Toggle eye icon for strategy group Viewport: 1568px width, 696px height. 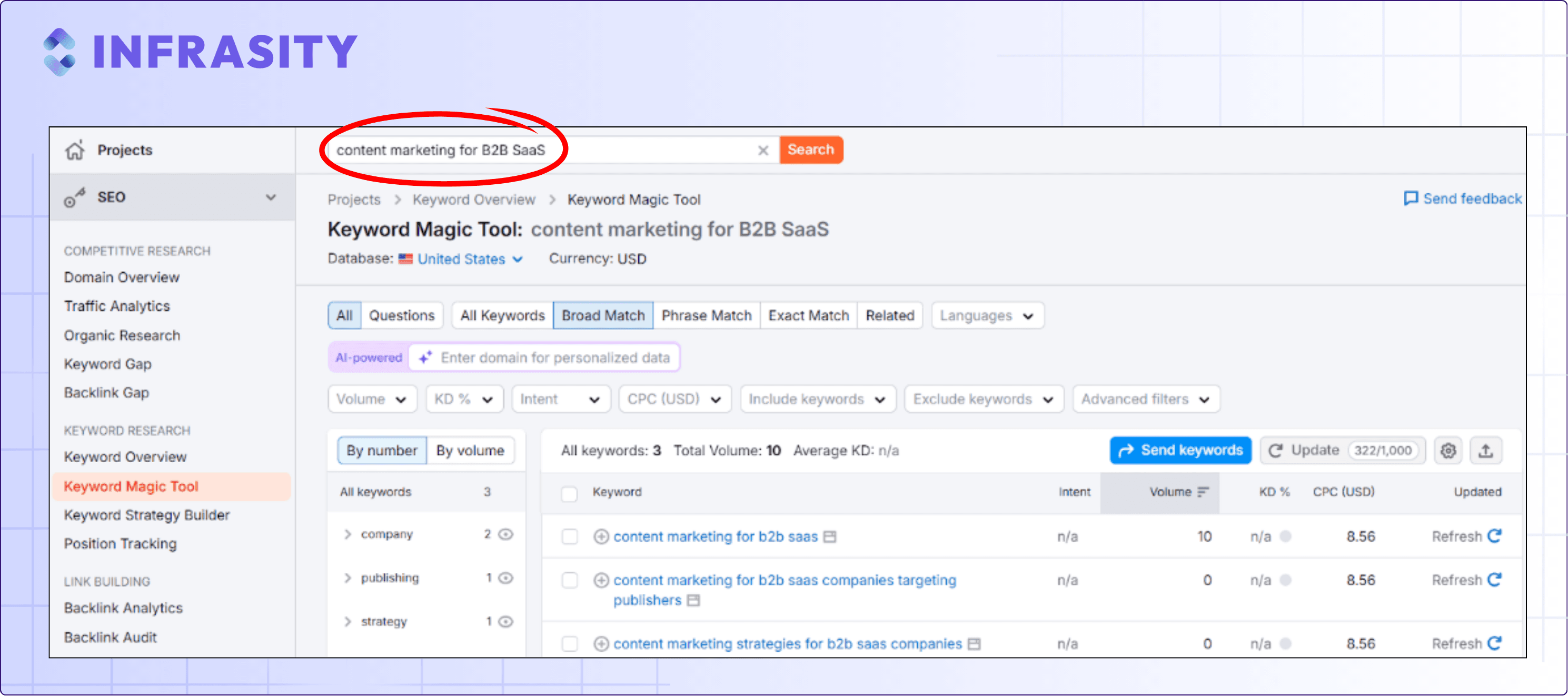pos(506,622)
